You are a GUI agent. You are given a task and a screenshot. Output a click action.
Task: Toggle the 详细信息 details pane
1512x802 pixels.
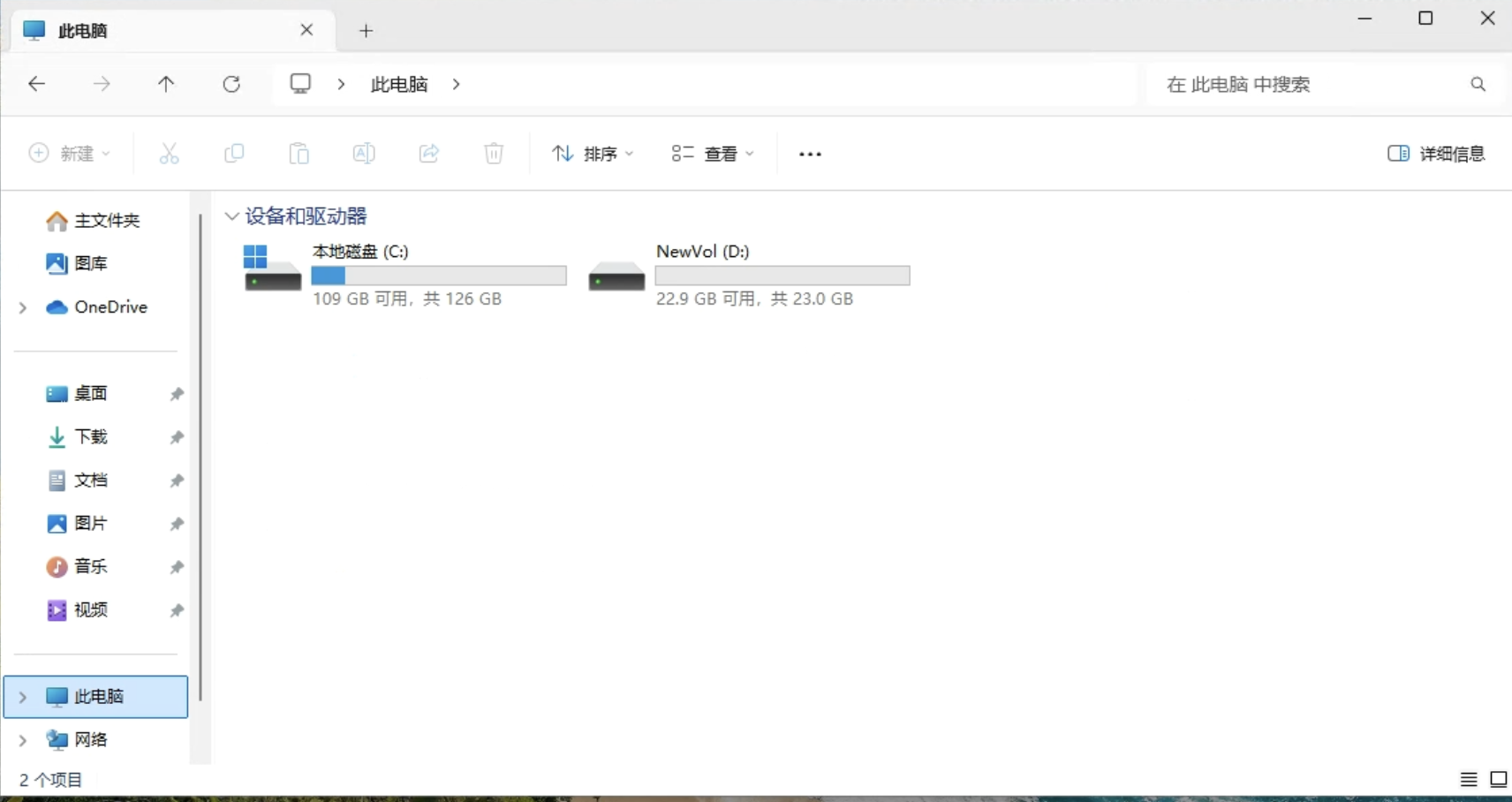1436,154
